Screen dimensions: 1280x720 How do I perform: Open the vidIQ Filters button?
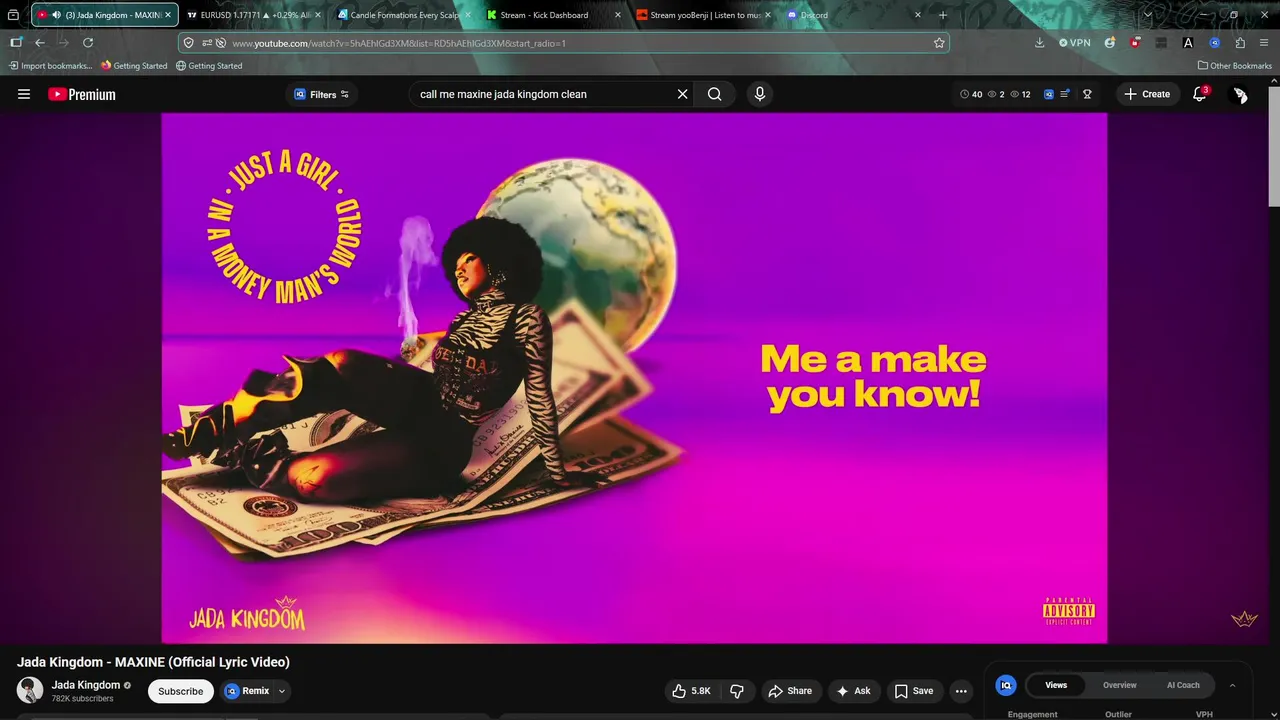click(322, 94)
